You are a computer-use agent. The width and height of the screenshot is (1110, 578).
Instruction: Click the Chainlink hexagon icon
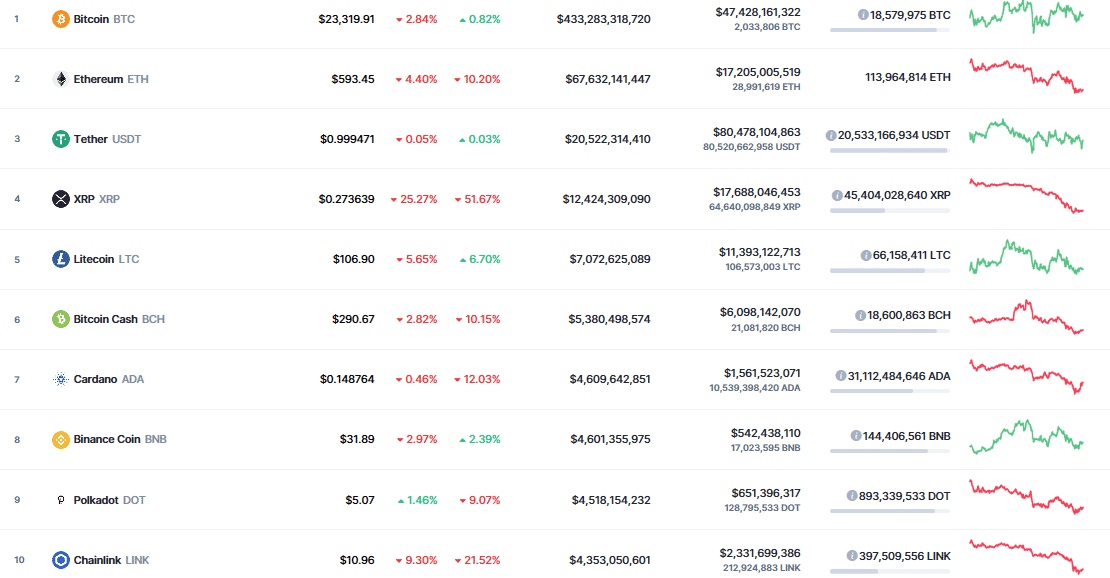point(61,560)
